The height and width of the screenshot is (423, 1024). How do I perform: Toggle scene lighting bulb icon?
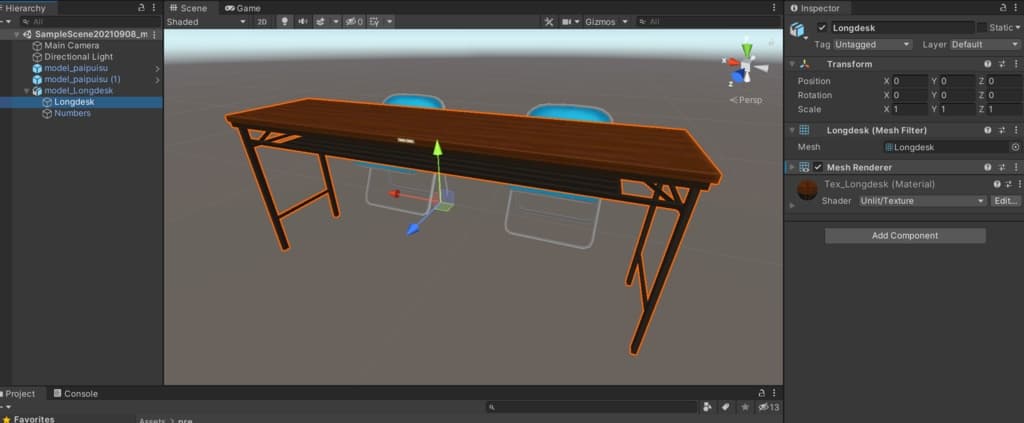[x=284, y=22]
